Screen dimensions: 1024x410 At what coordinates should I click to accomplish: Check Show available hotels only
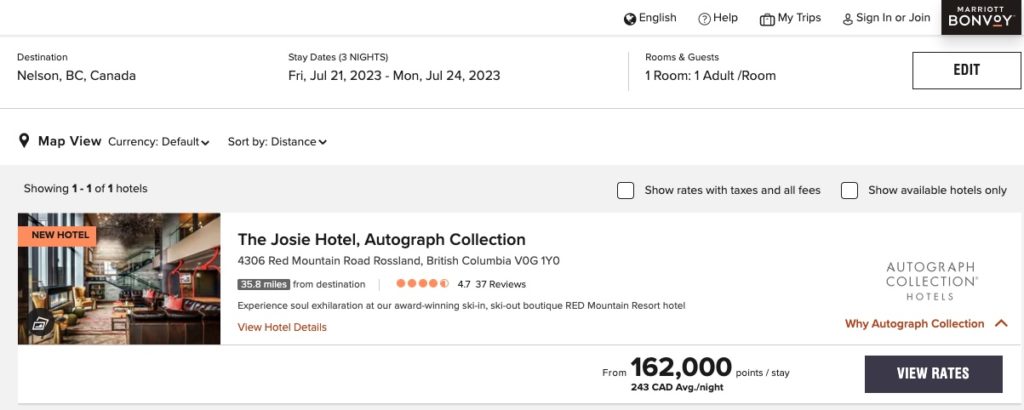[x=850, y=190]
